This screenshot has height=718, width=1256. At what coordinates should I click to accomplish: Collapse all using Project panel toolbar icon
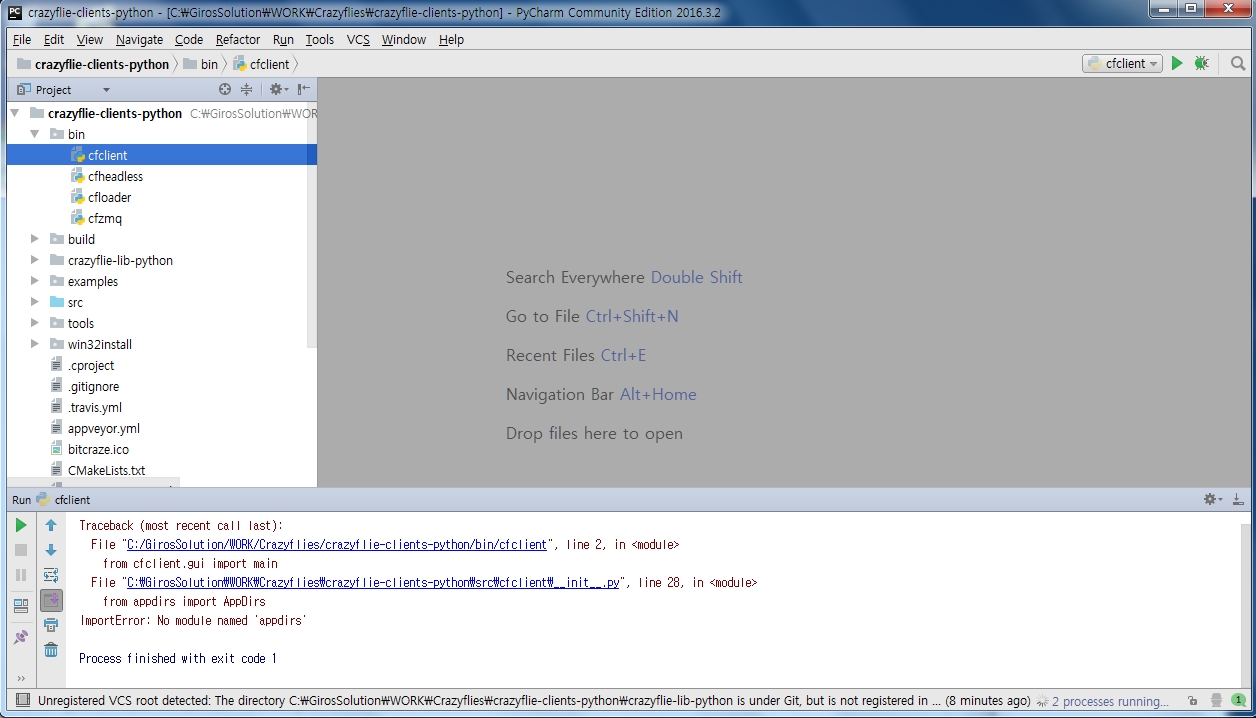[246, 89]
